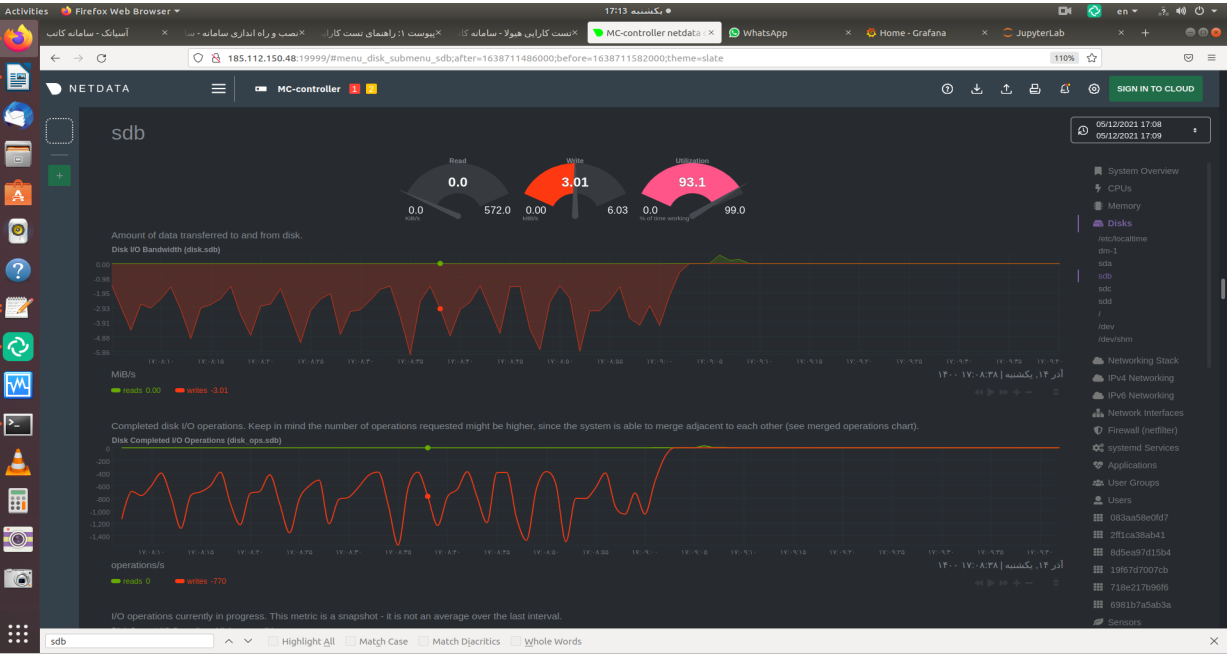Click the chart resize handle under bandwidth chart
This screenshot has height=657, width=1230.
point(1056,392)
